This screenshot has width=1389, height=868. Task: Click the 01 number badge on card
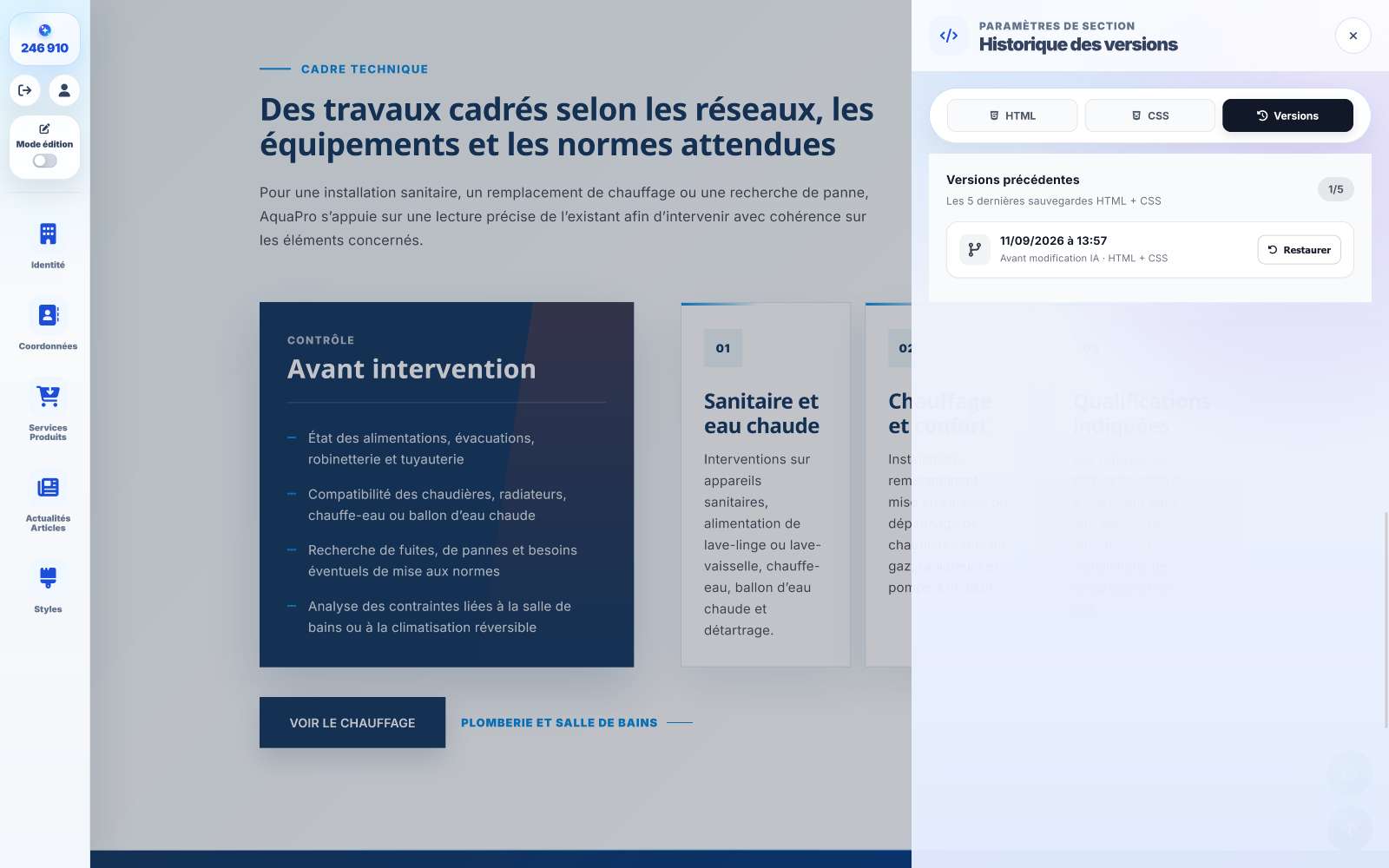pos(723,348)
